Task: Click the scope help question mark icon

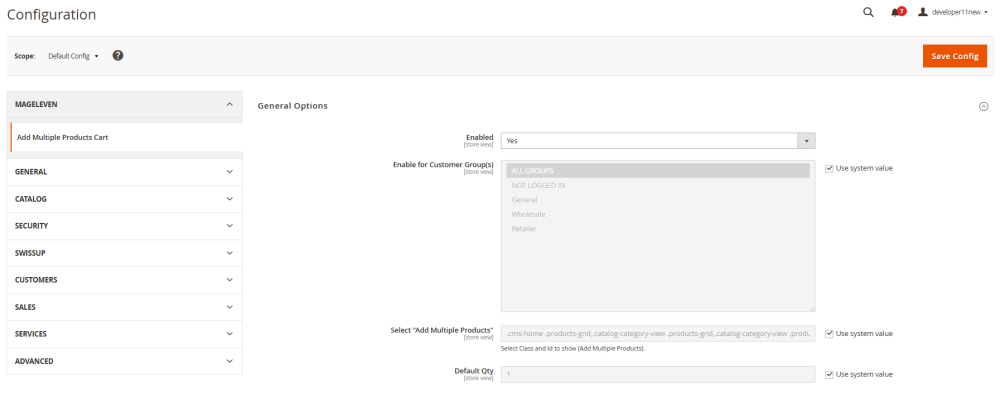Action: click(x=118, y=55)
